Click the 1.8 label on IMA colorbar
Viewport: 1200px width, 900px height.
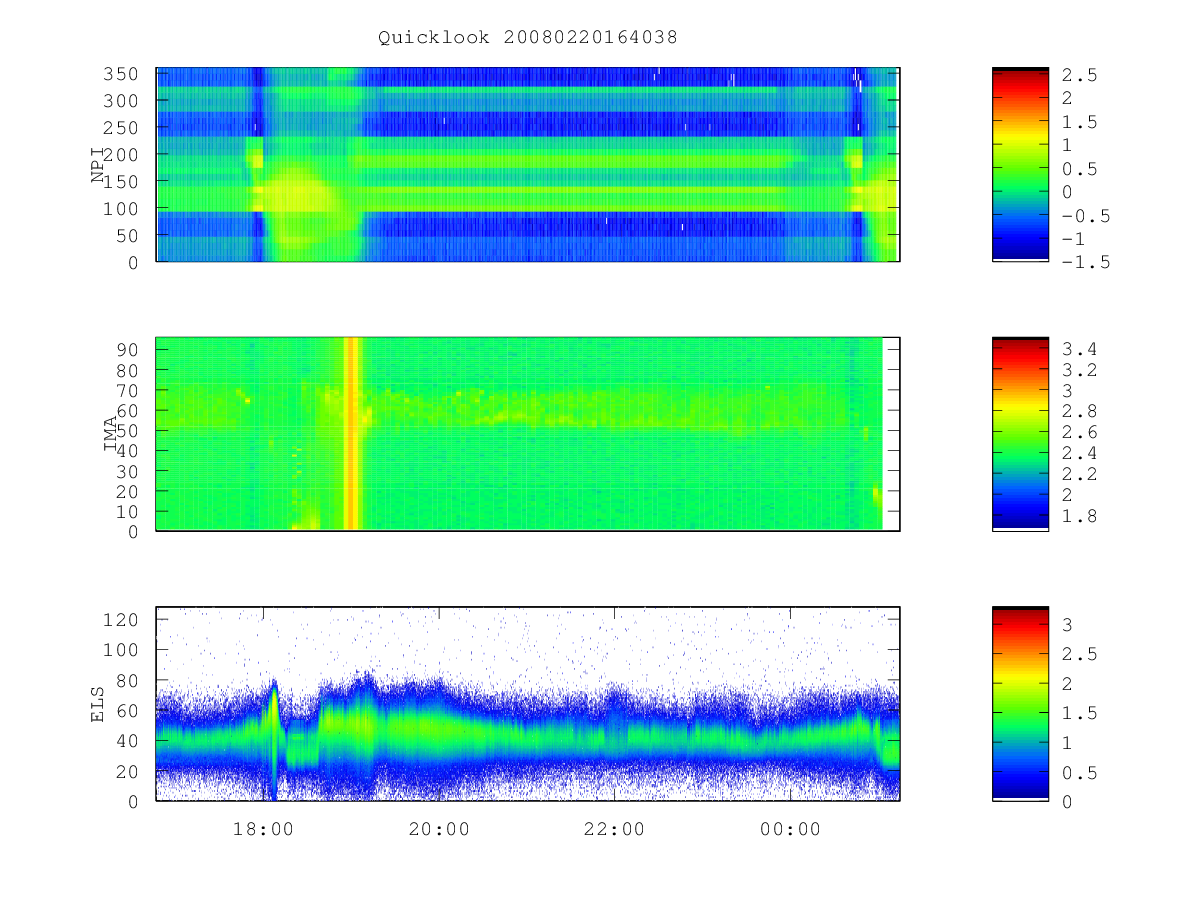(x=1079, y=516)
